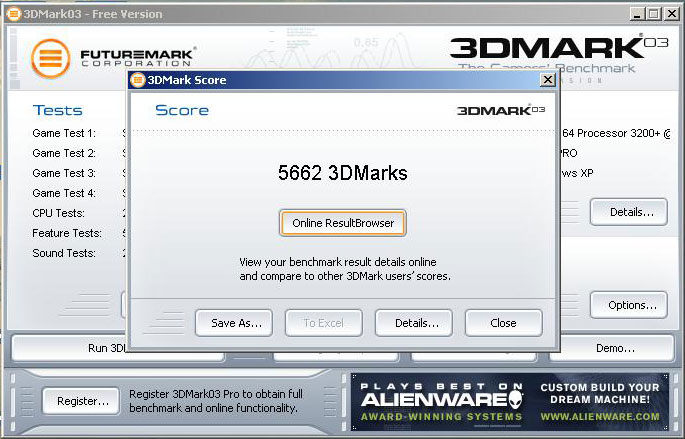Click the 'Sound Tests:' label
Viewport: 685px width, 439px height.
click(x=64, y=253)
